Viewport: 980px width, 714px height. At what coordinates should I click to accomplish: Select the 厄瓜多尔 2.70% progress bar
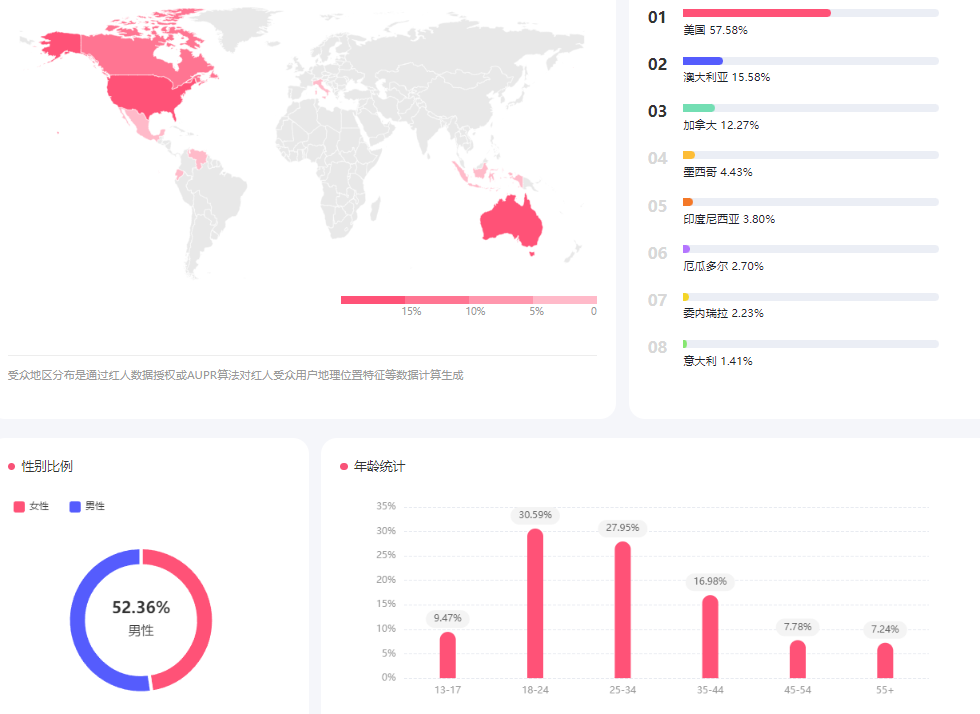click(811, 249)
